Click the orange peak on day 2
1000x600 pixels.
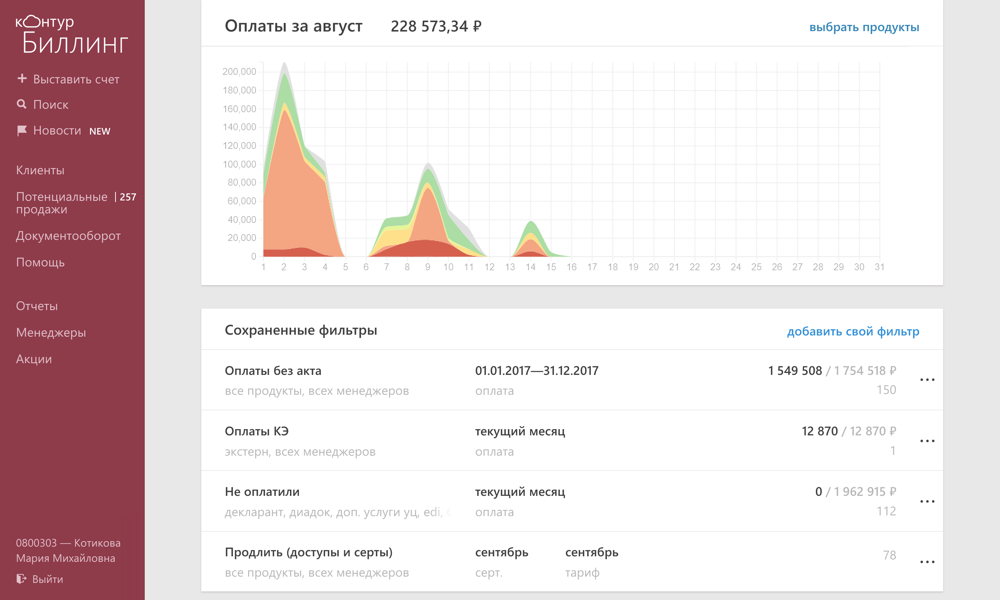pos(285,150)
